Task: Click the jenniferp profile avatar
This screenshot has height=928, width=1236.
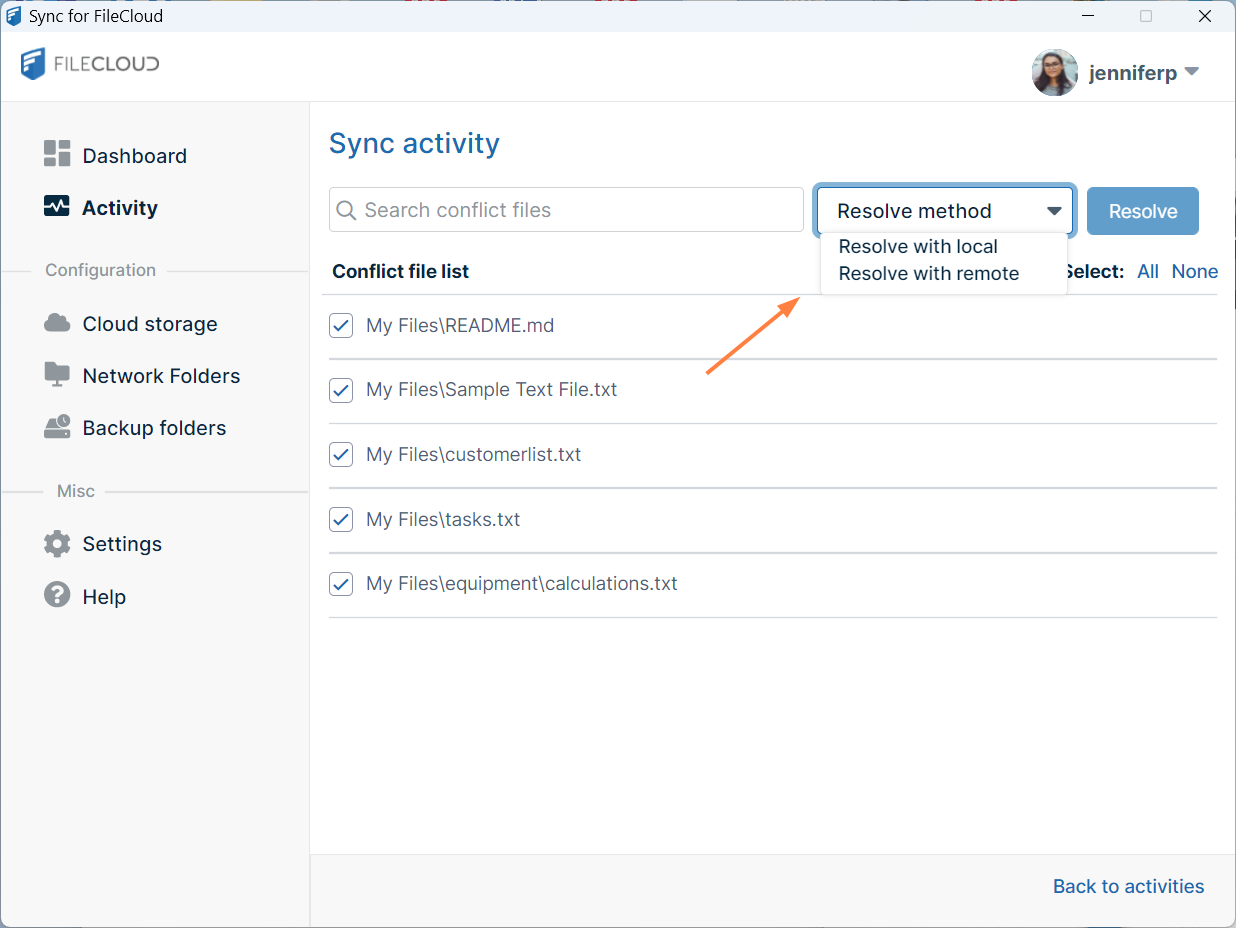Action: click(1054, 73)
